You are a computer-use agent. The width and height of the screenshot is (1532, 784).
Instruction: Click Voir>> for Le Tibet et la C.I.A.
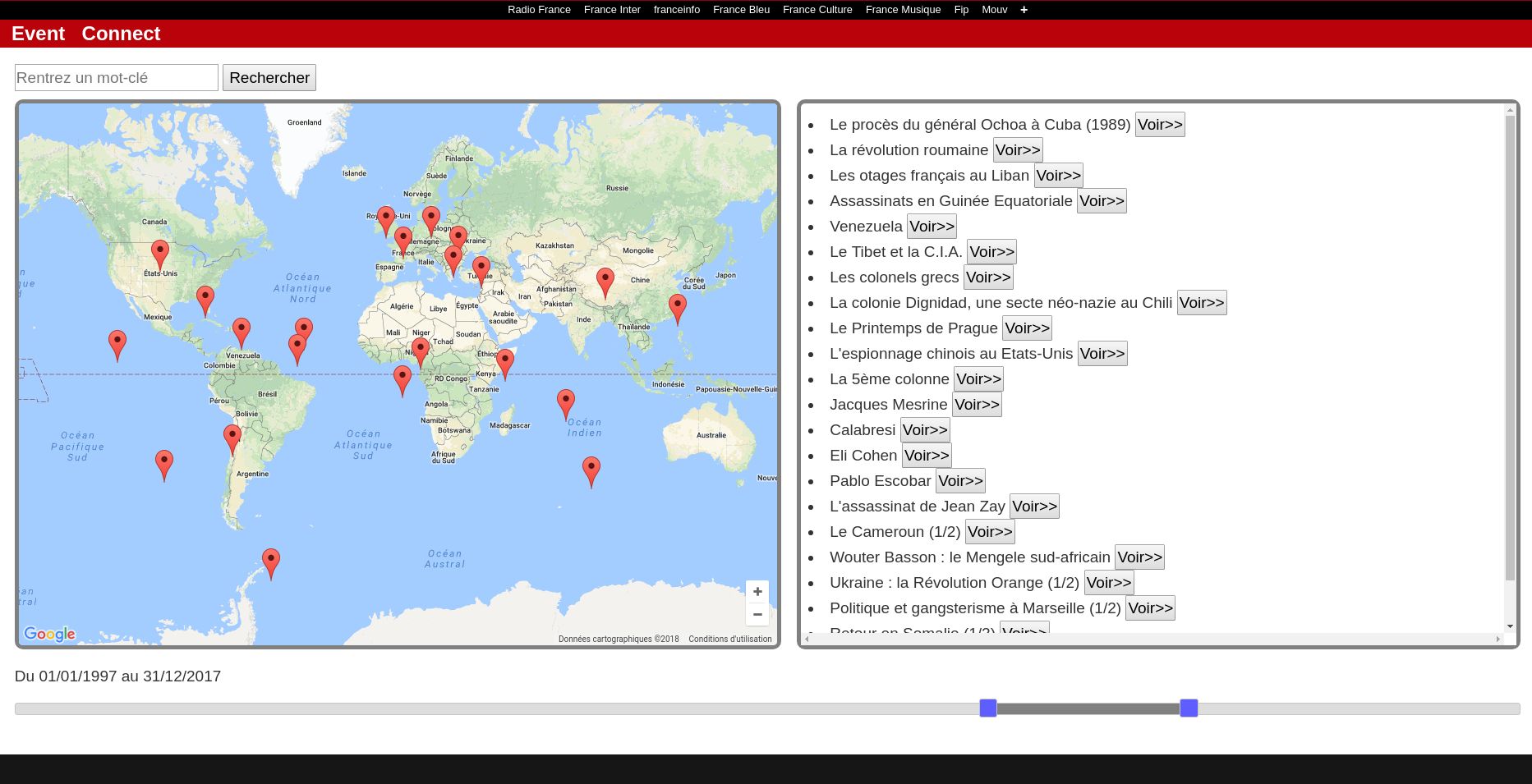[991, 252]
